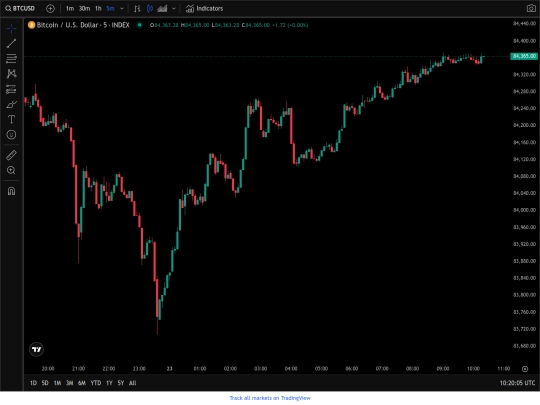Click the Bitcoin / U.S. Dollar title
Image resolution: width=540 pixels, height=405 pixels.
tap(83, 25)
